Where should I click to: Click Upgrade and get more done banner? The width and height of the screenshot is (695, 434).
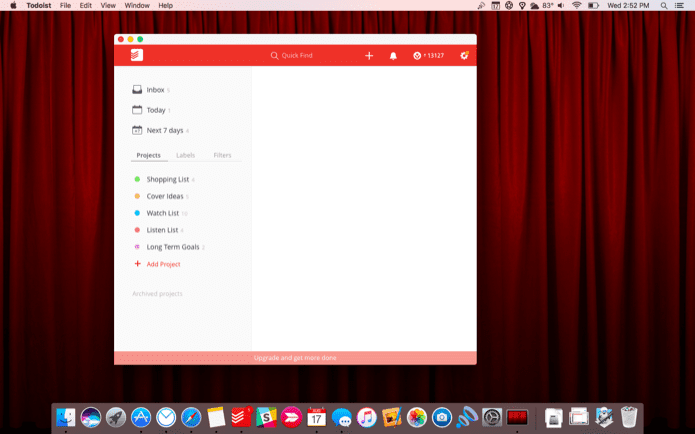pos(295,358)
